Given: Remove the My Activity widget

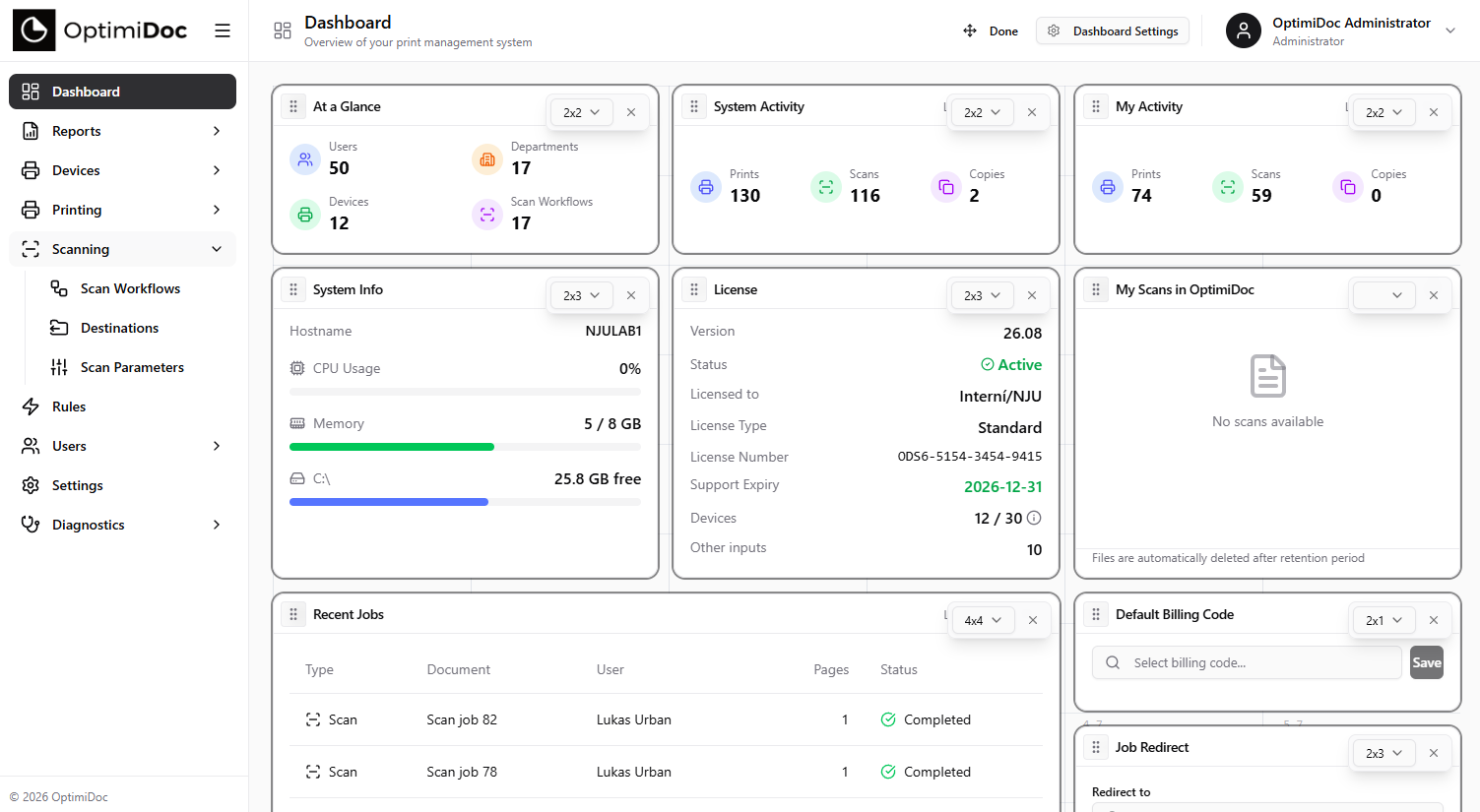Looking at the screenshot, I should [1434, 112].
